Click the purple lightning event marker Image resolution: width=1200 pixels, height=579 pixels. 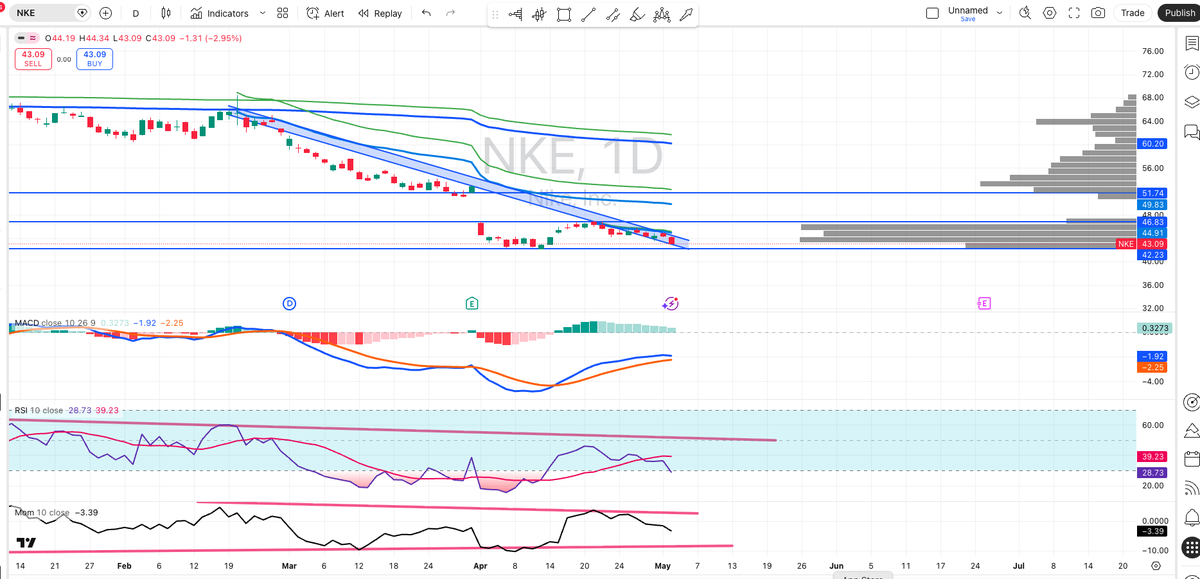(x=671, y=302)
